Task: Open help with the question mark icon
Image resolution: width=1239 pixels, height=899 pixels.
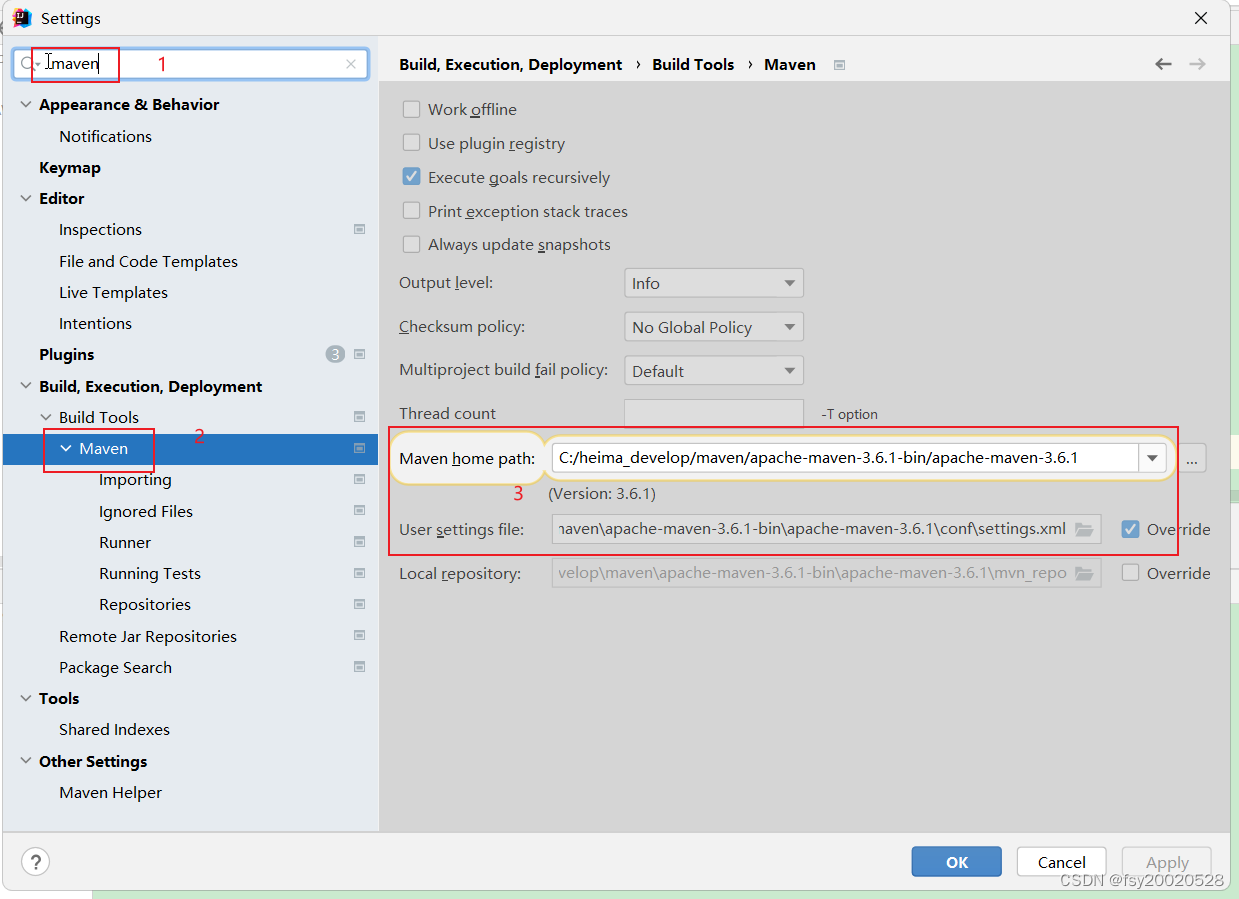Action: pos(36,861)
